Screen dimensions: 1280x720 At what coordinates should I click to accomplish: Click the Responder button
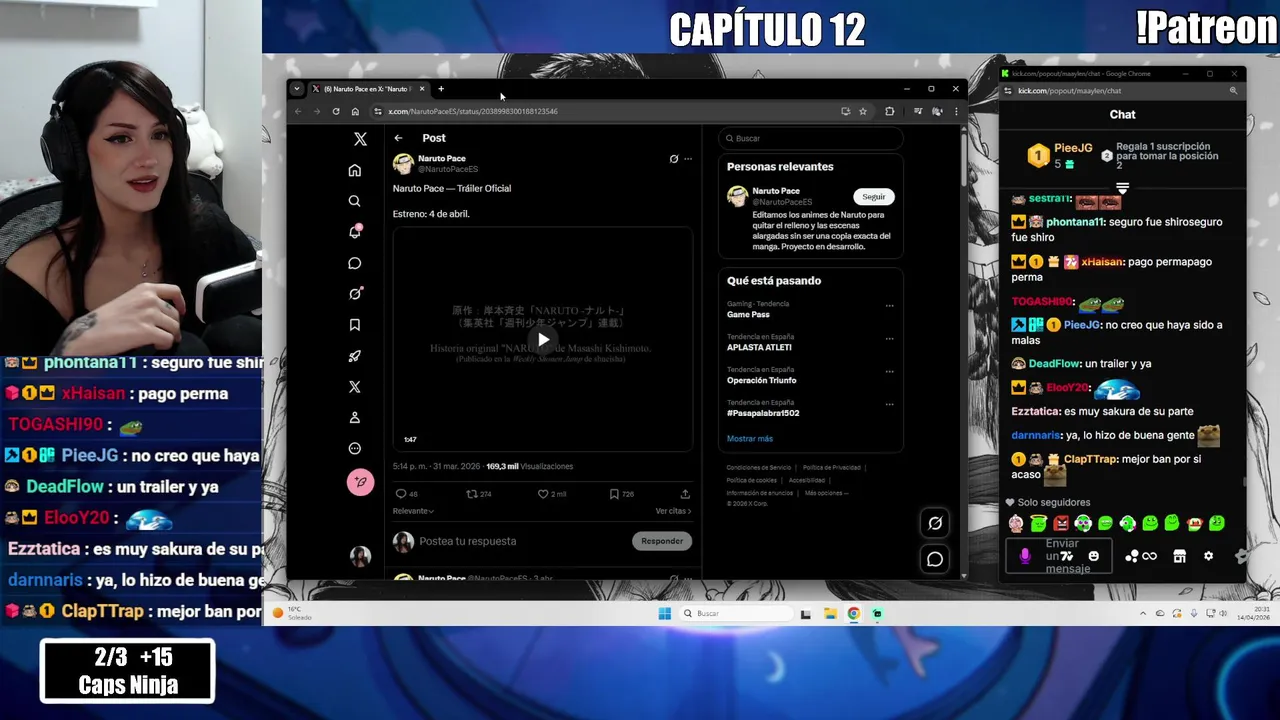click(x=662, y=541)
